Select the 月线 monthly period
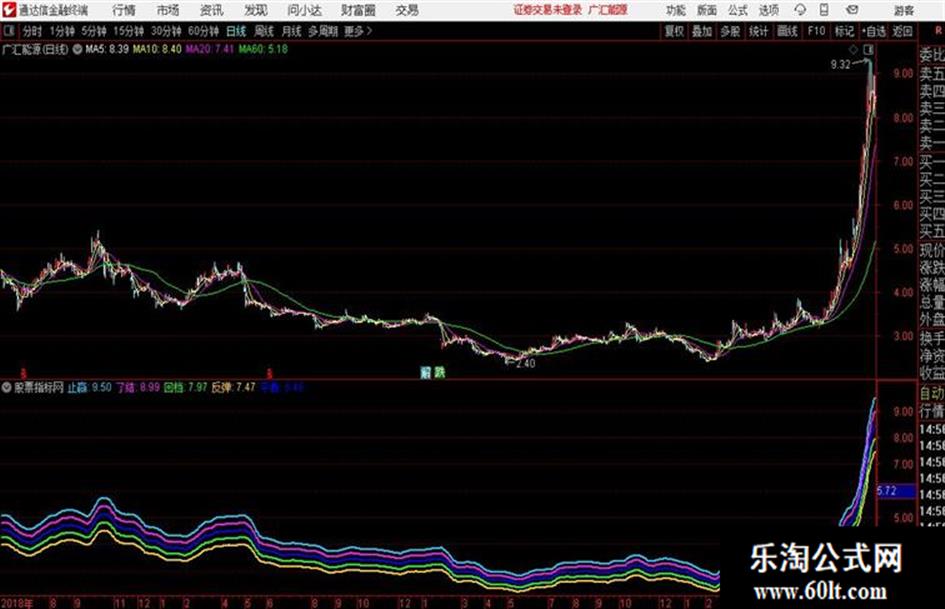This screenshot has width=945, height=609. [291, 31]
